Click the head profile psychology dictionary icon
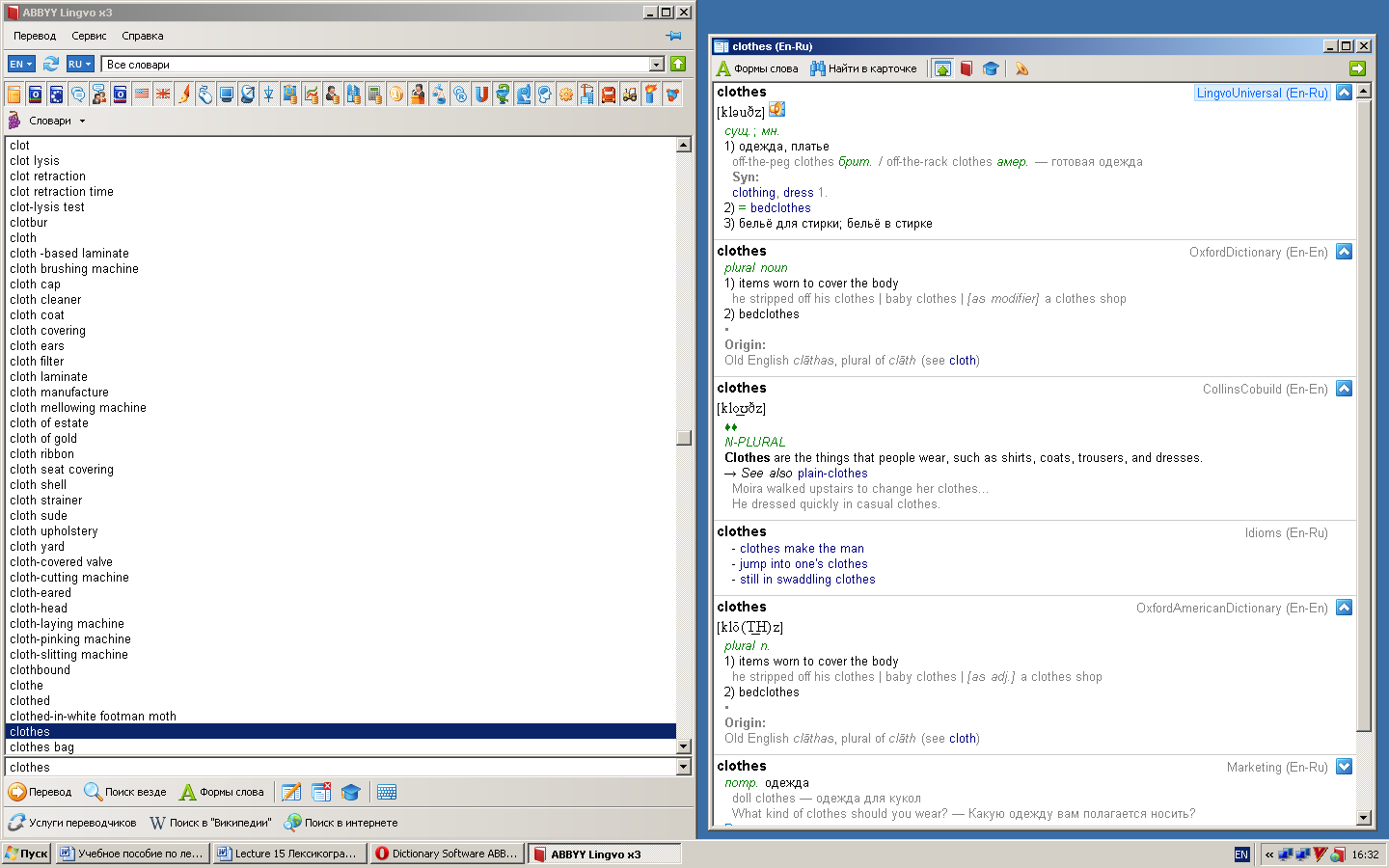The image size is (1389, 868). pos(545,94)
